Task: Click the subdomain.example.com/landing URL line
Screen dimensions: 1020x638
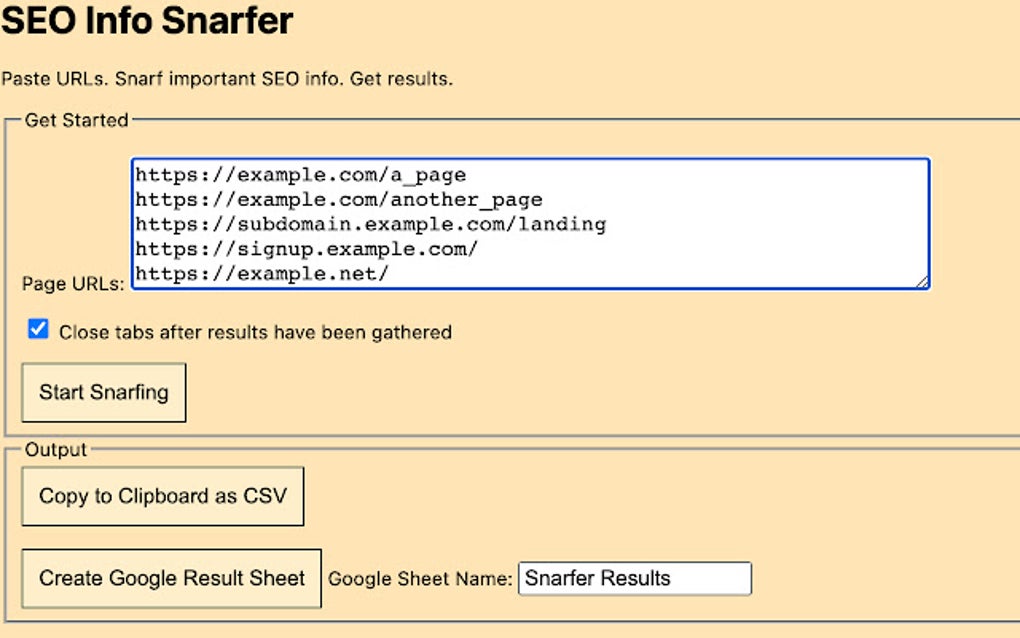Action: pyautogui.click(x=371, y=224)
